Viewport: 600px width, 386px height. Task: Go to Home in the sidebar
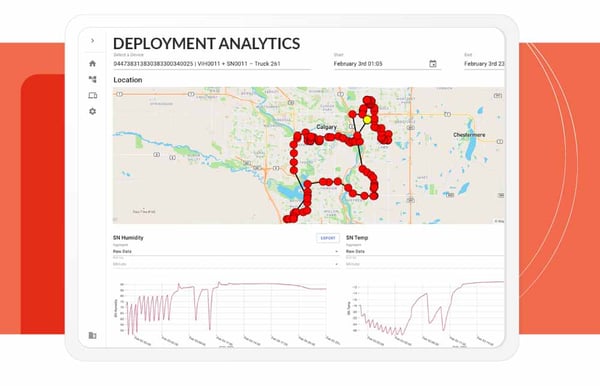93,64
